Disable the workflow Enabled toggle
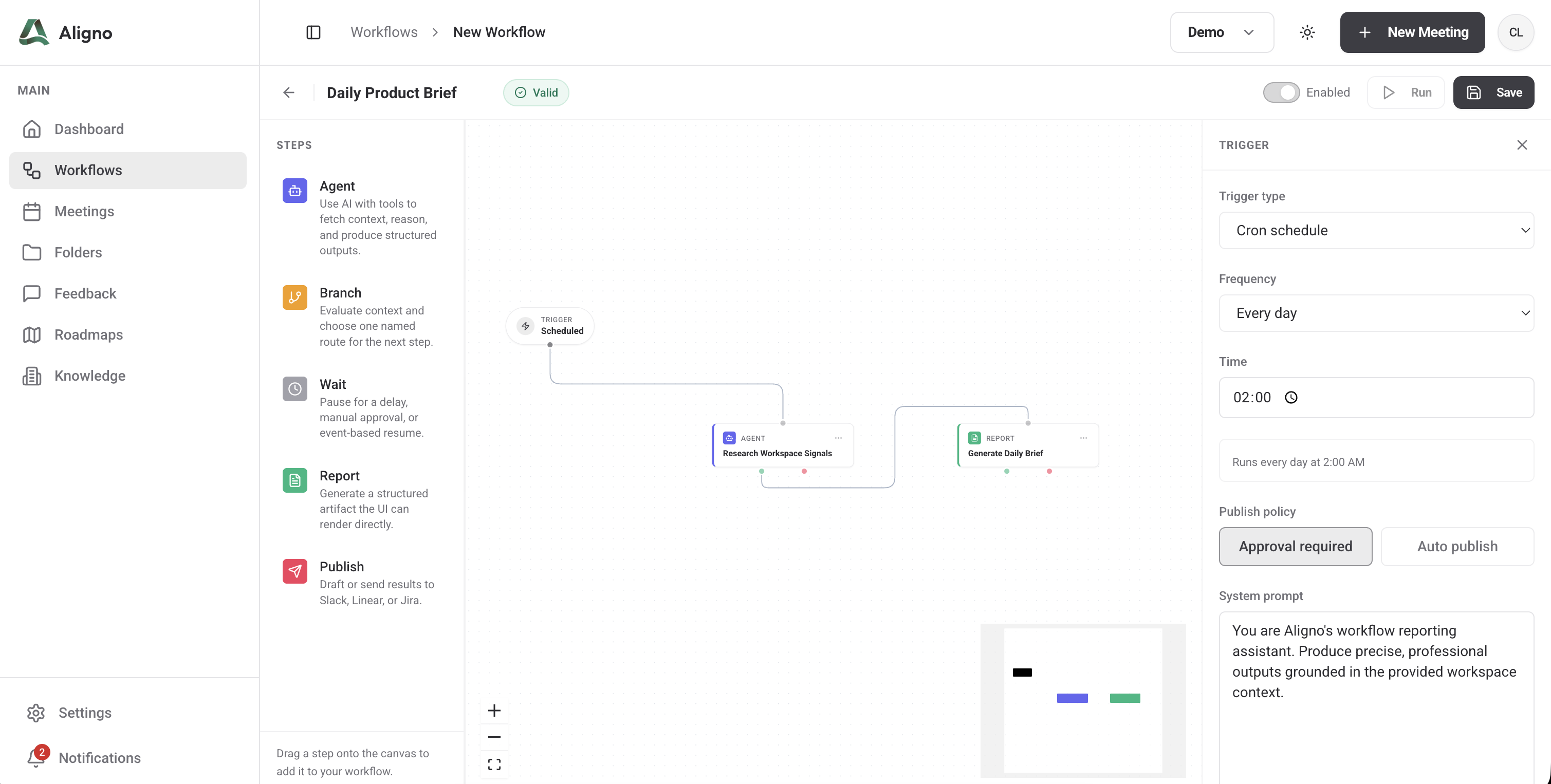The width and height of the screenshot is (1551, 784). (1281, 92)
